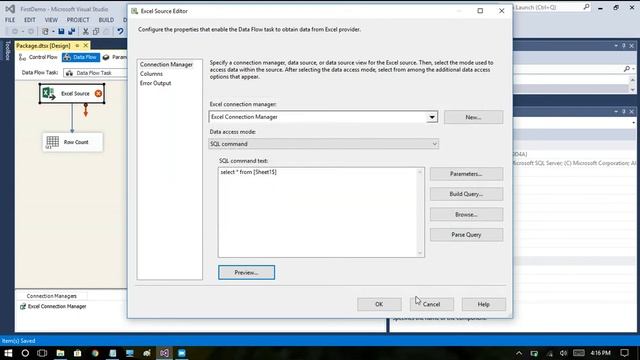Click the Excel Source Editor title icon
The width and height of the screenshot is (640, 360).
(134, 11)
